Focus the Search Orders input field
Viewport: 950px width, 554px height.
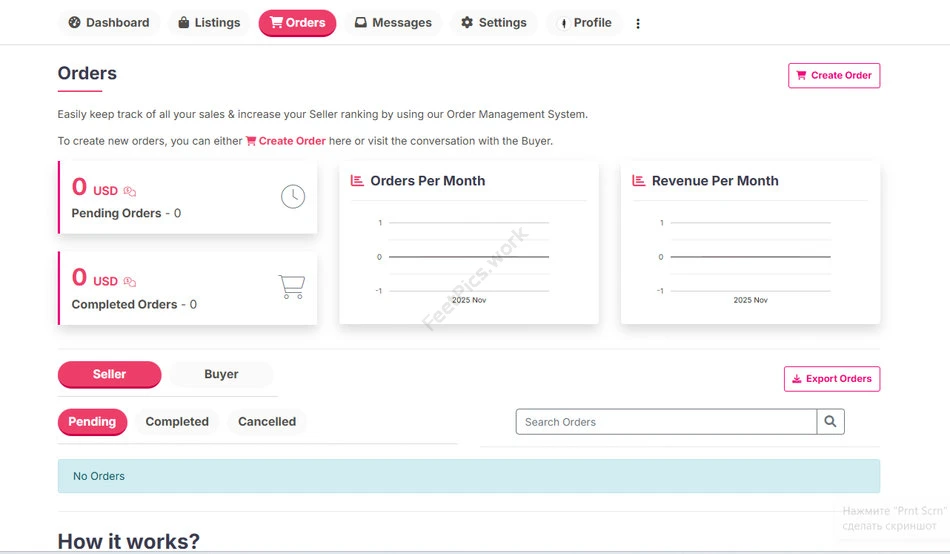(666, 422)
